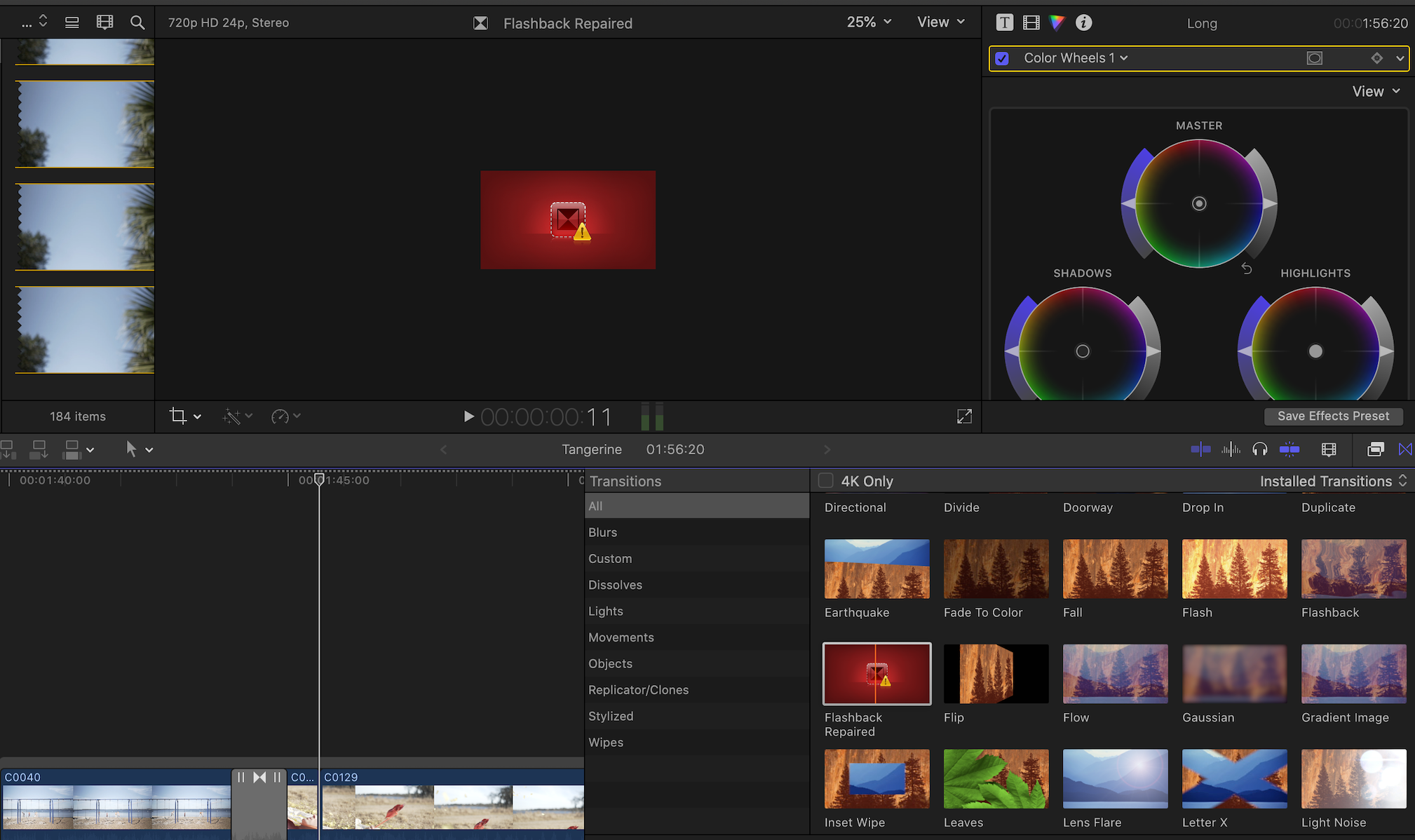This screenshot has height=840, width=1415.
Task: Expand the crop tool options menu
Action: click(197, 416)
